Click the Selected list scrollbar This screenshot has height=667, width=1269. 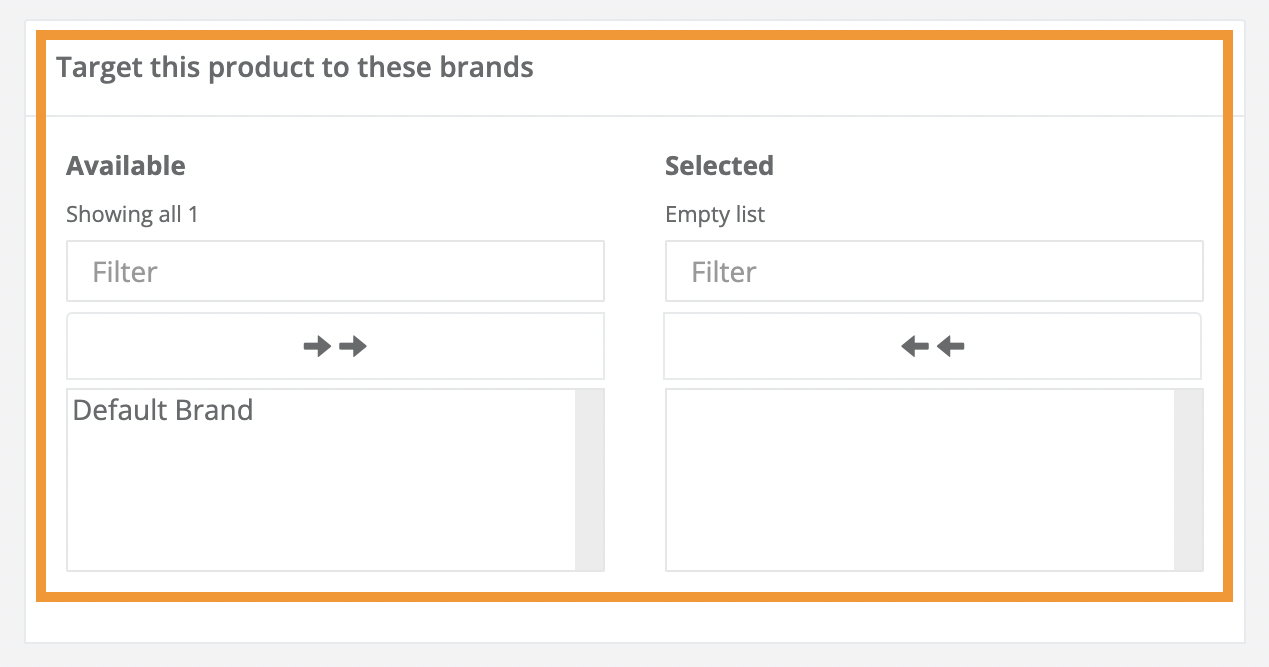tap(1189, 480)
